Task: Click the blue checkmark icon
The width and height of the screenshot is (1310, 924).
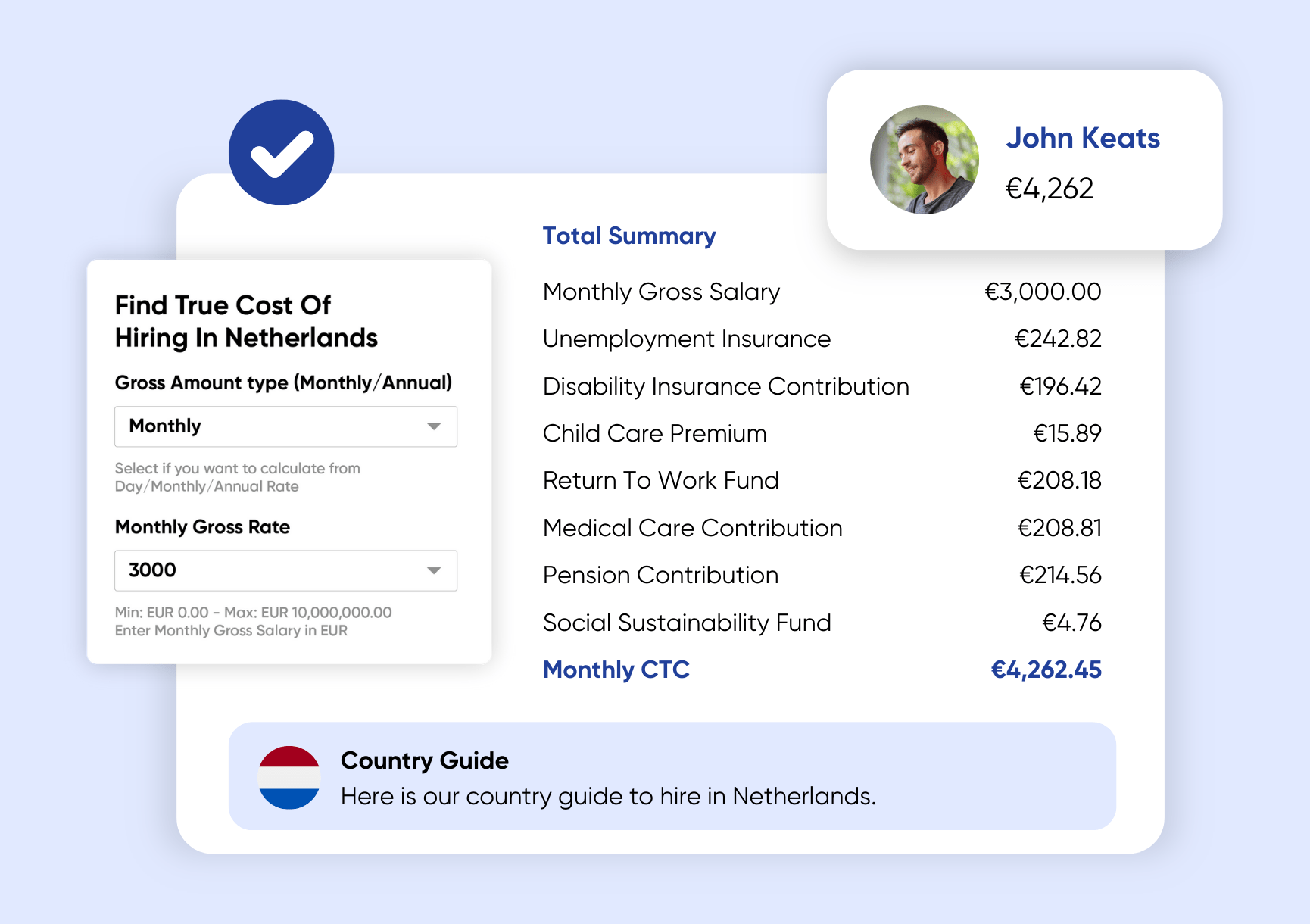Action: 281,152
